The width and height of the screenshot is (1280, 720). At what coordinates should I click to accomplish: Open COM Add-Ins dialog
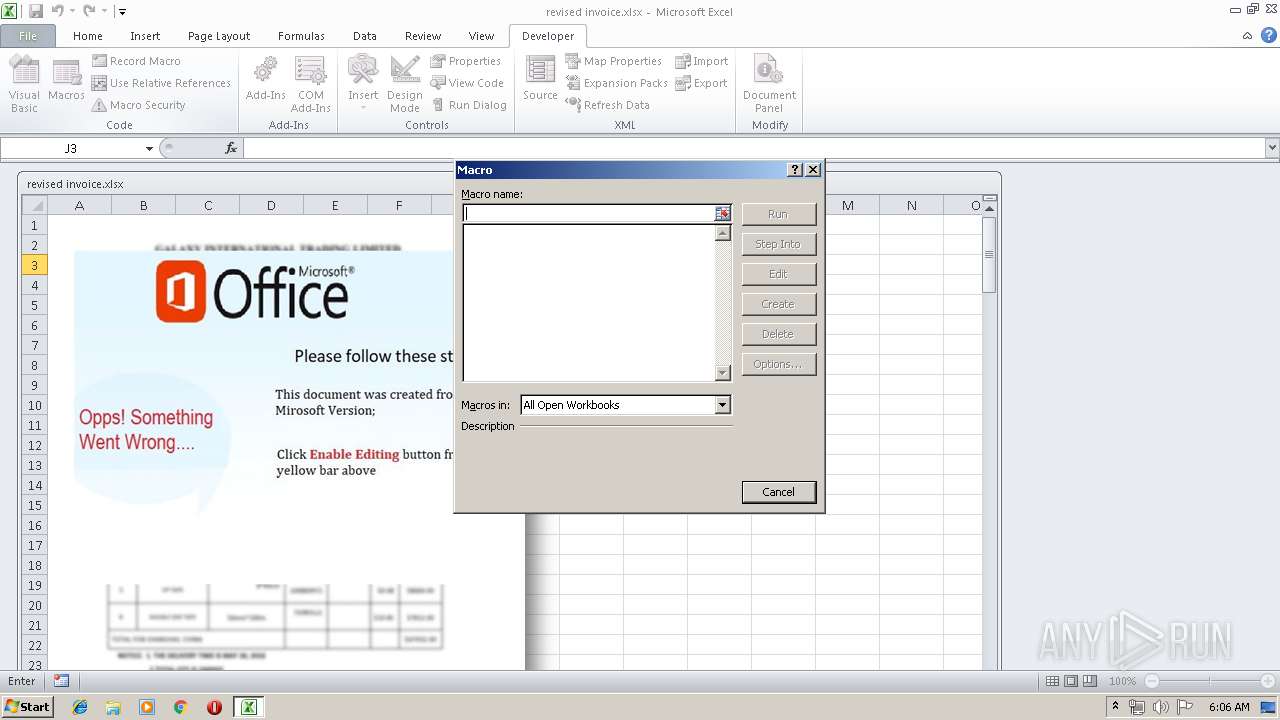311,85
